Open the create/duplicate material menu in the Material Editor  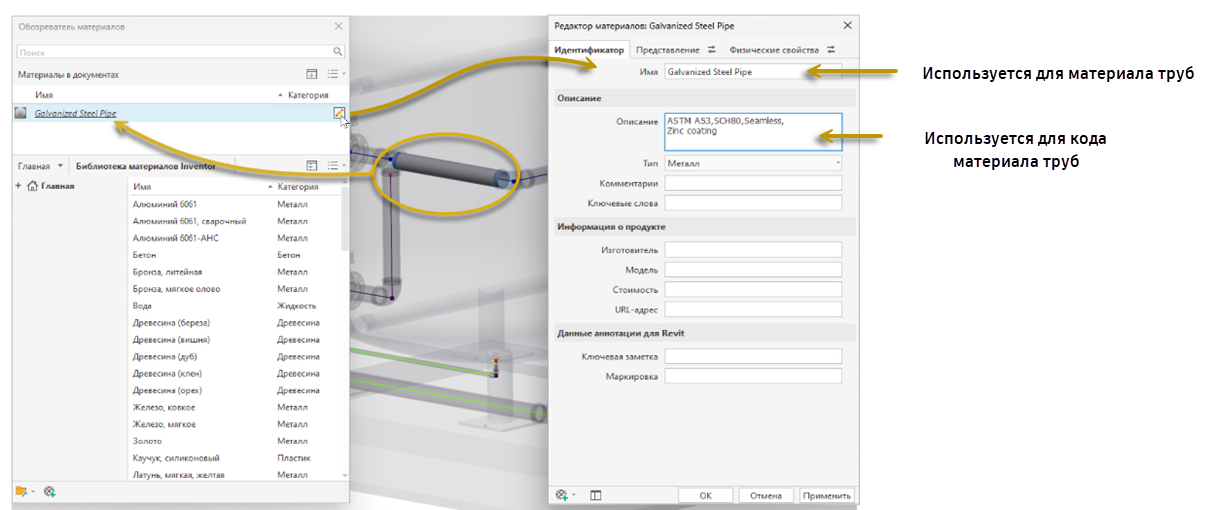click(565, 494)
